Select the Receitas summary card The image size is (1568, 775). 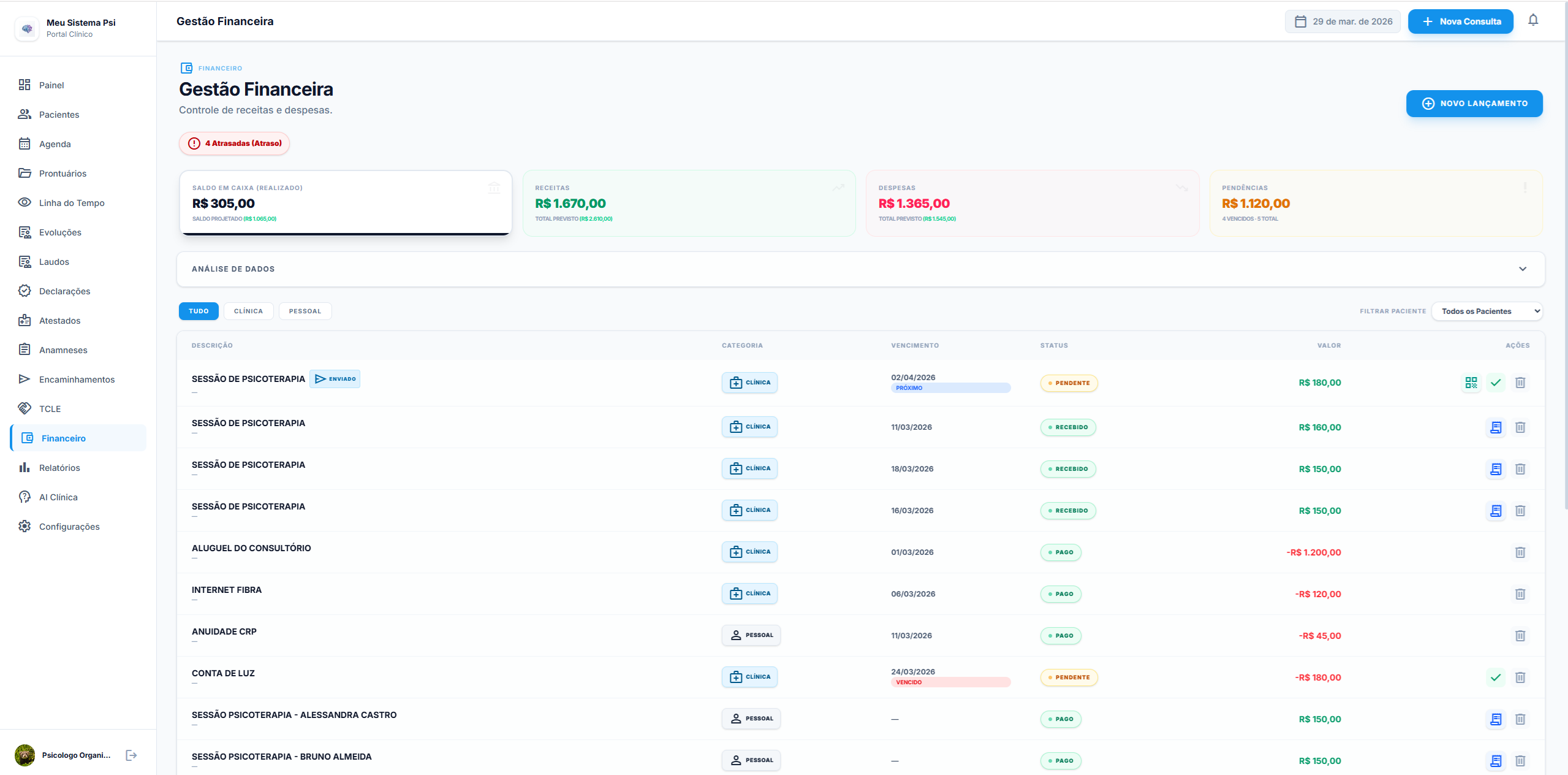[689, 203]
